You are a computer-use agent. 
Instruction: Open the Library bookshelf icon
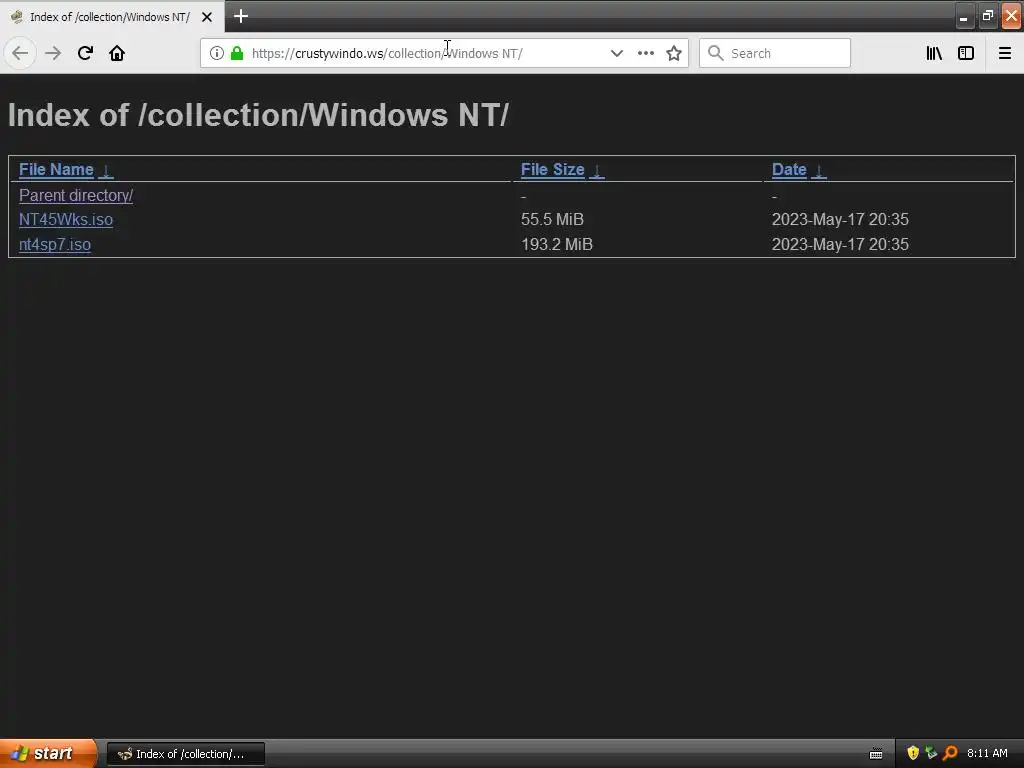pos(934,53)
